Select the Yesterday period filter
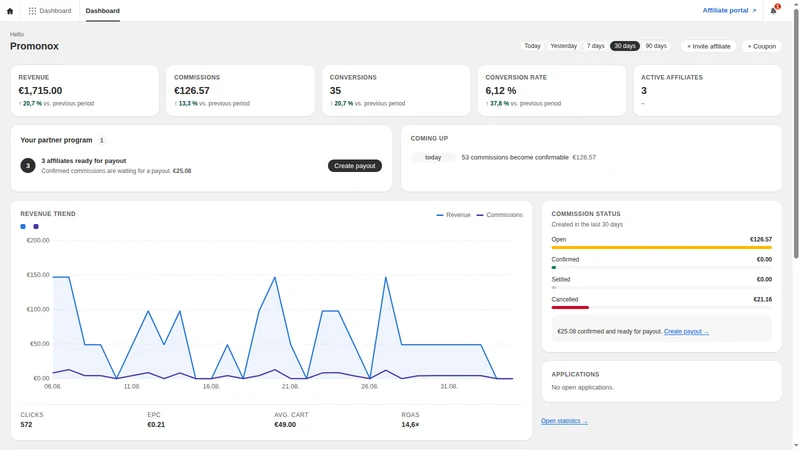Viewport: 800px width, 450px height. pos(563,46)
